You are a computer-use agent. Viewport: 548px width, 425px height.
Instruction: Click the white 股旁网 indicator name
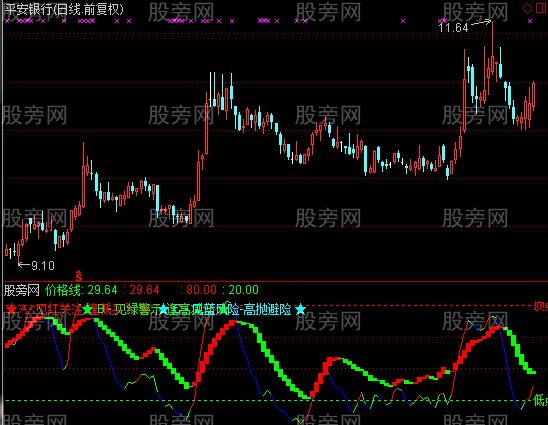[22, 290]
